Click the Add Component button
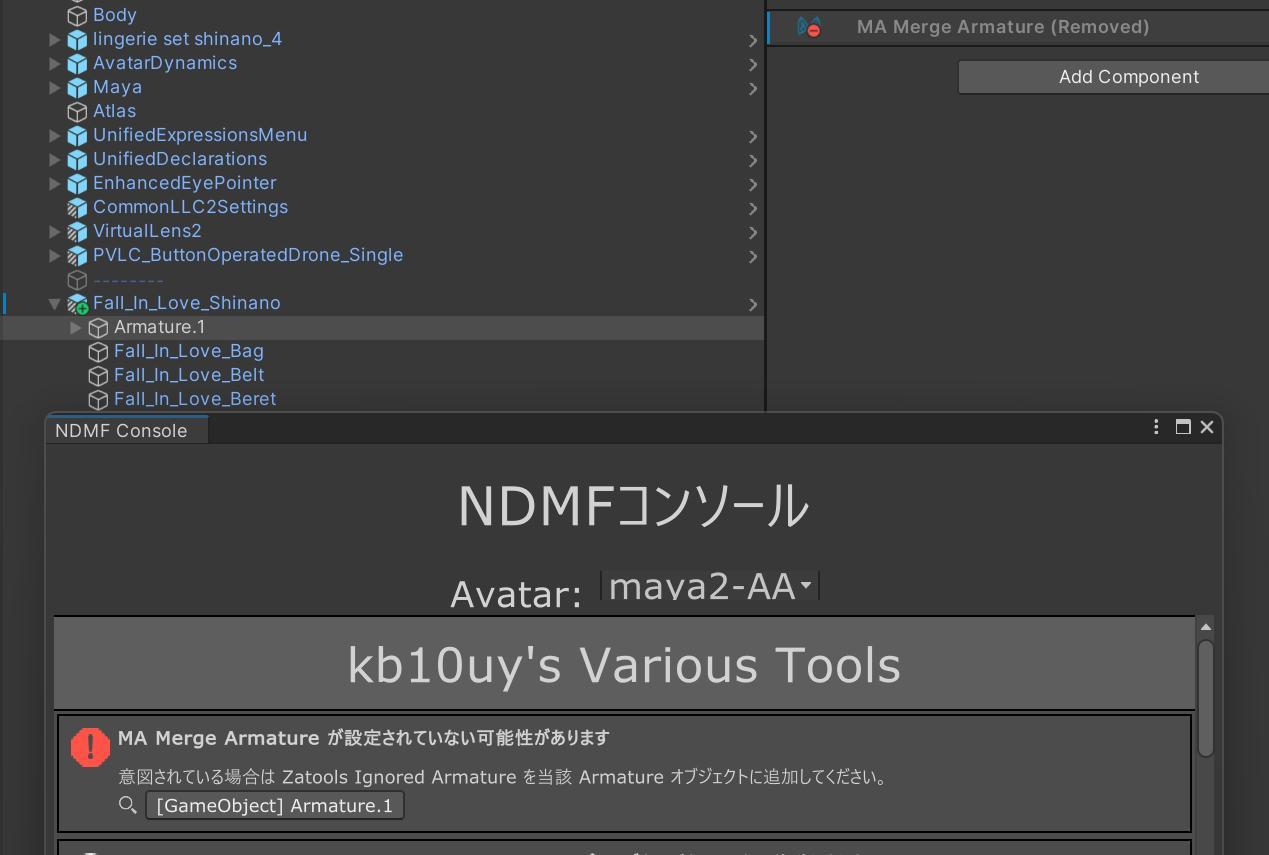Image resolution: width=1269 pixels, height=855 pixels. click(1127, 77)
